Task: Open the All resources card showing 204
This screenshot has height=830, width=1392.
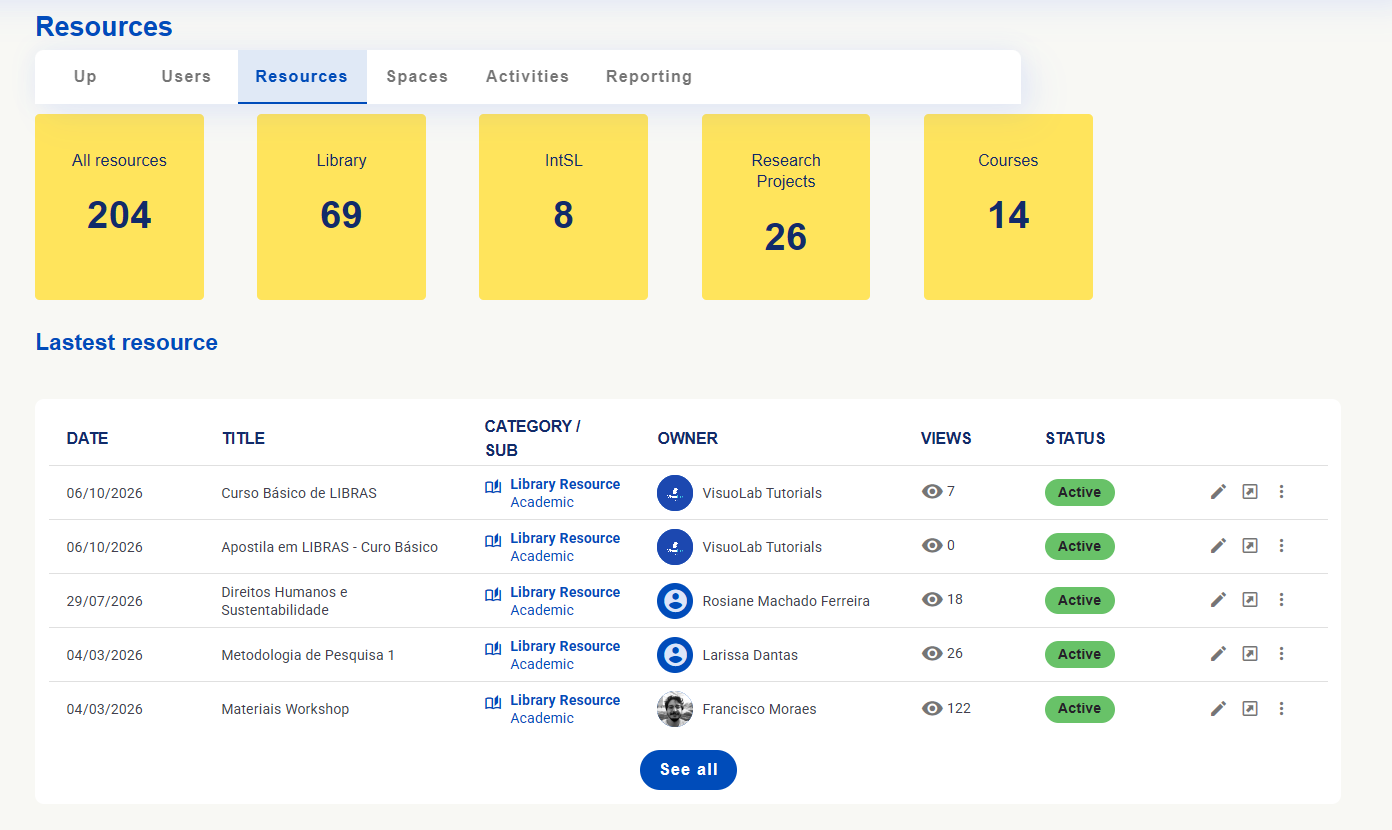Action: tap(119, 207)
